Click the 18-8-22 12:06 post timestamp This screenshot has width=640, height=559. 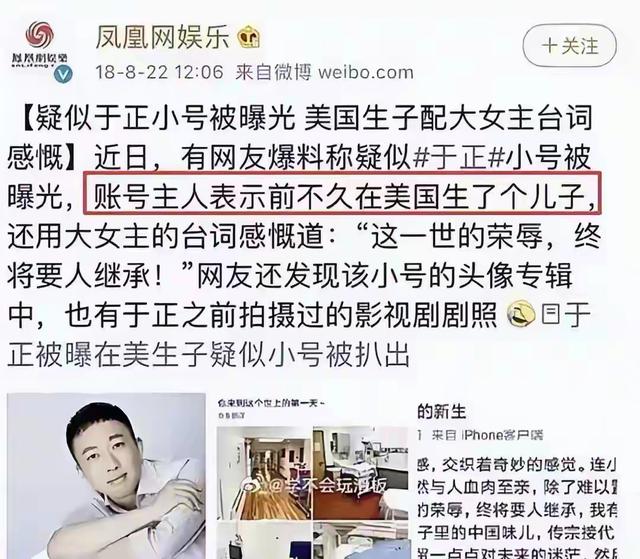(160, 73)
